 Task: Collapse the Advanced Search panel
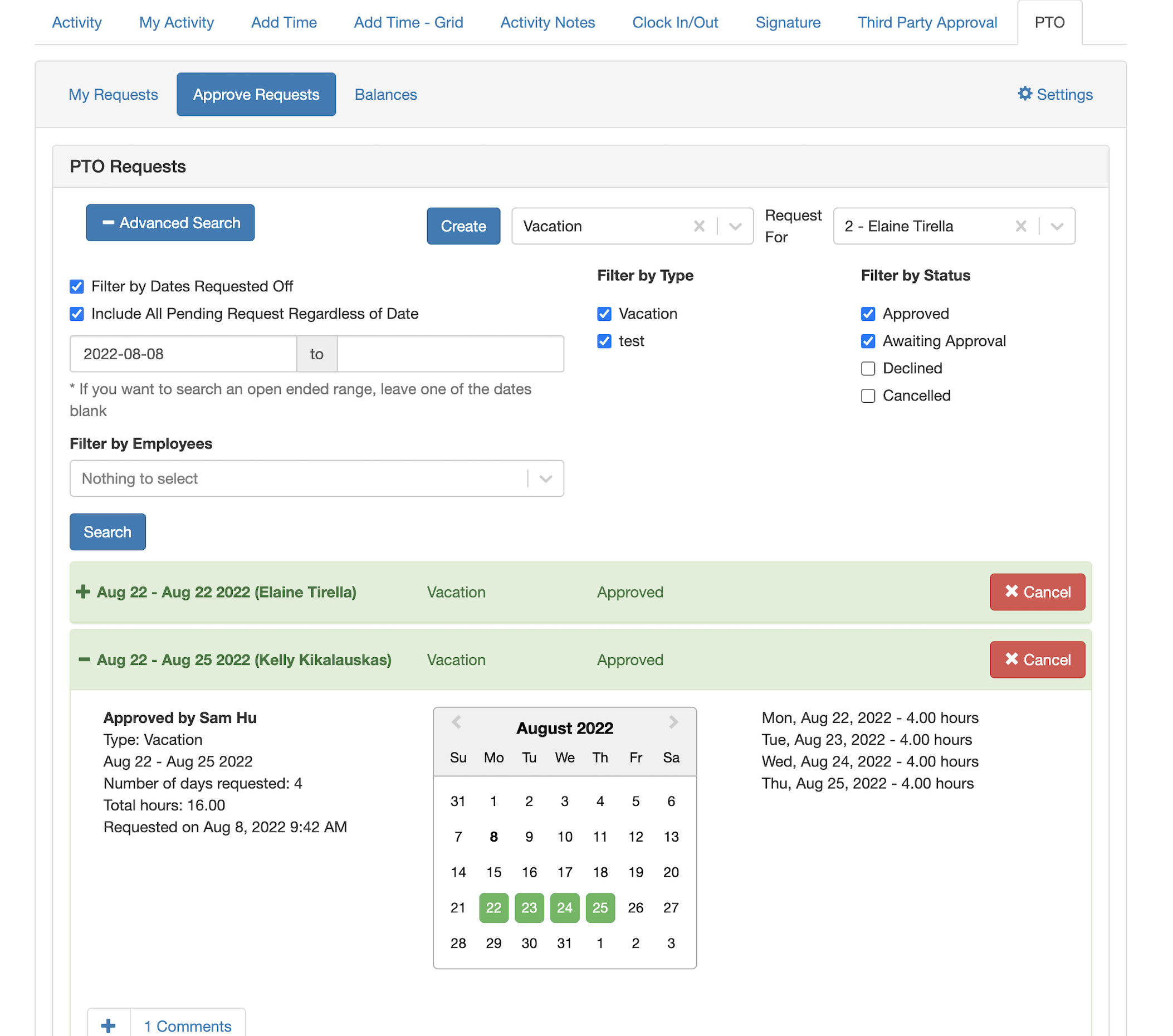(x=170, y=223)
